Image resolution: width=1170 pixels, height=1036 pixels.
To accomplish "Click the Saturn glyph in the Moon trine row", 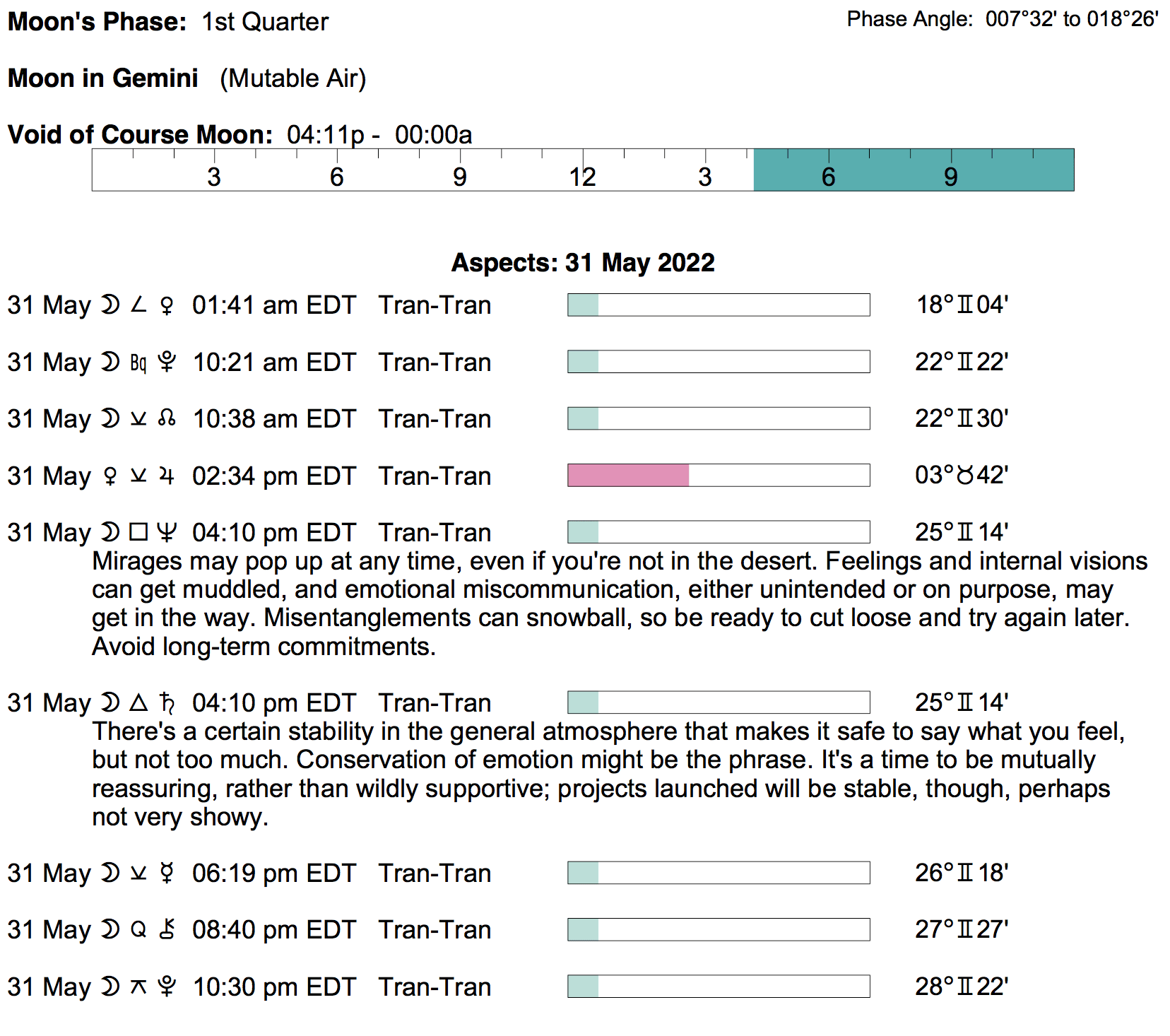I will [167, 703].
